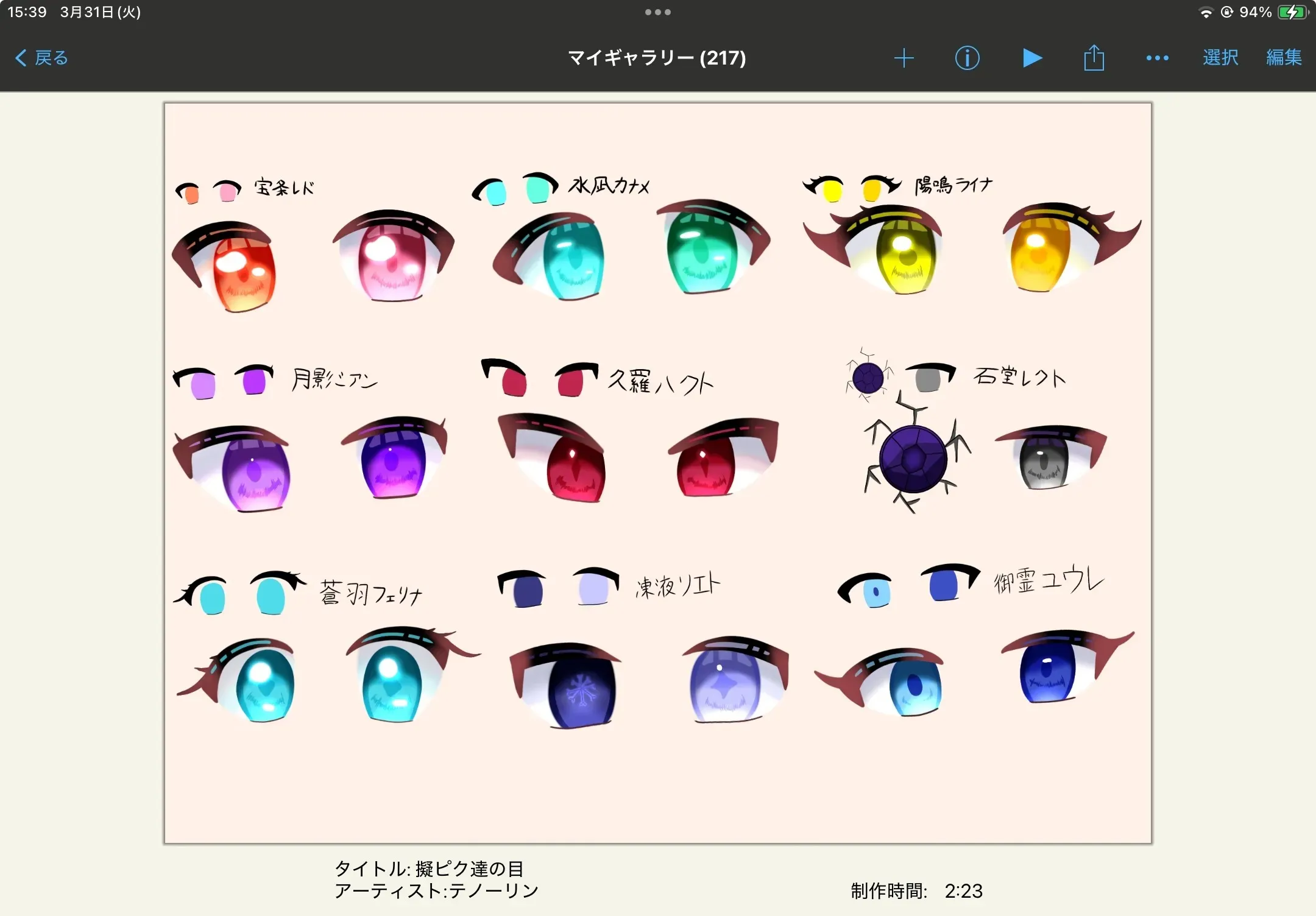Tap the アーティスト:テノーリン artist text

(436, 891)
